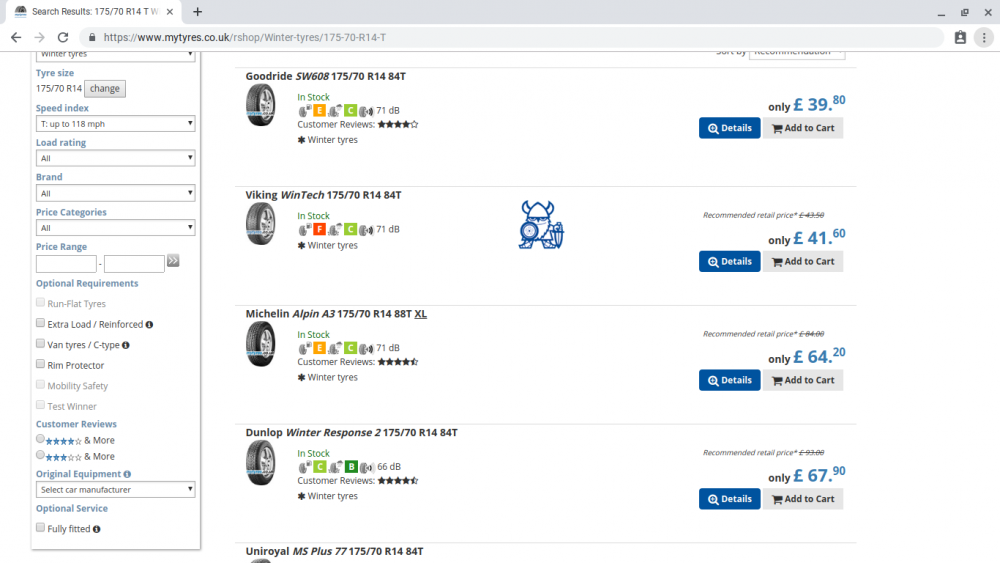Screen dimensions: 1000x563
Task: Click Michelin customer review stars
Action: click(398, 362)
